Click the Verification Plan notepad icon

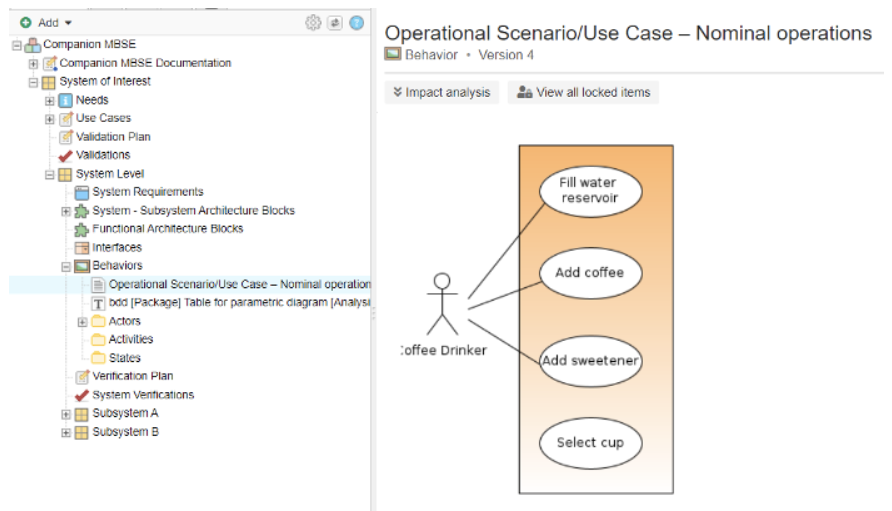(82, 376)
